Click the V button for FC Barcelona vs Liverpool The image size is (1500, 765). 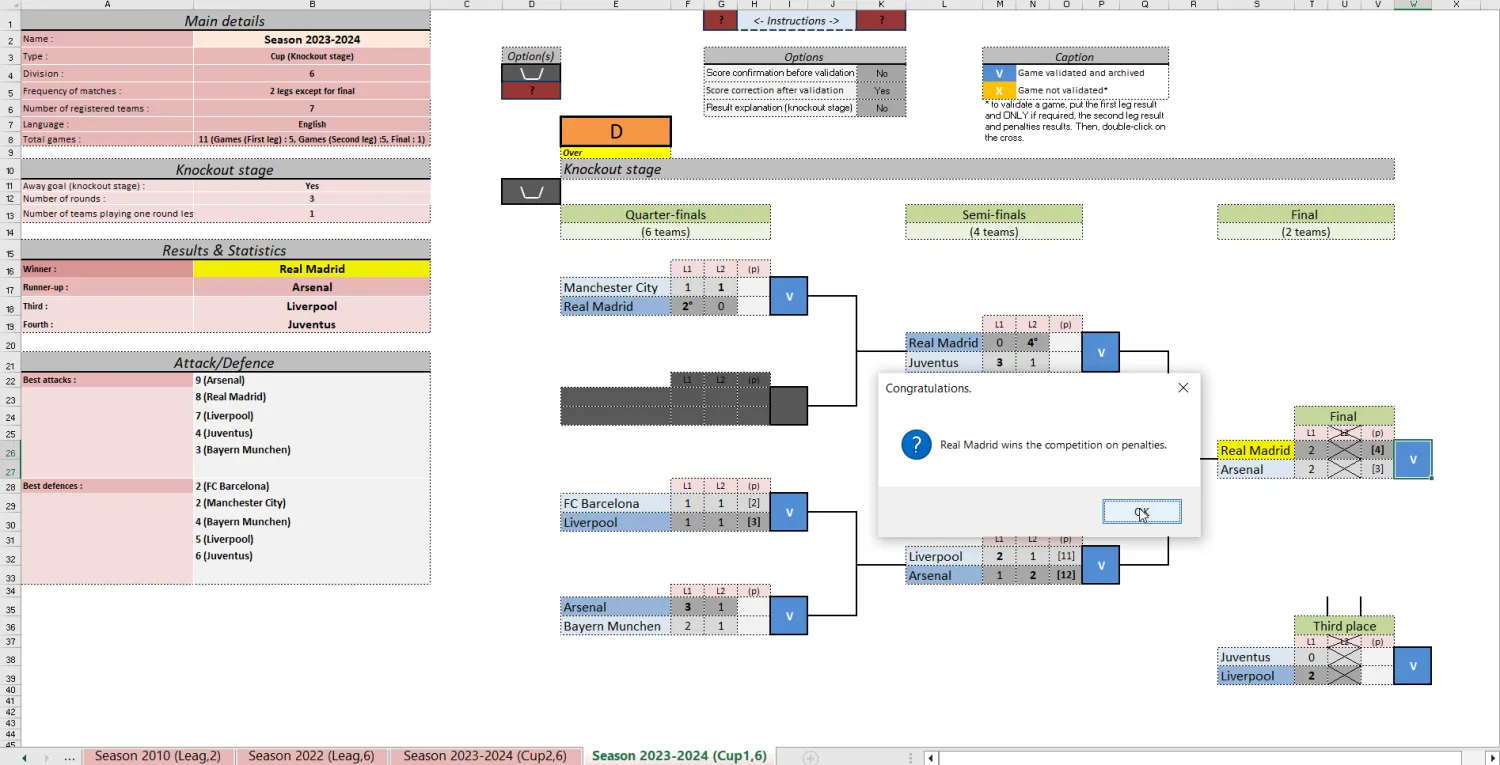[788, 512]
